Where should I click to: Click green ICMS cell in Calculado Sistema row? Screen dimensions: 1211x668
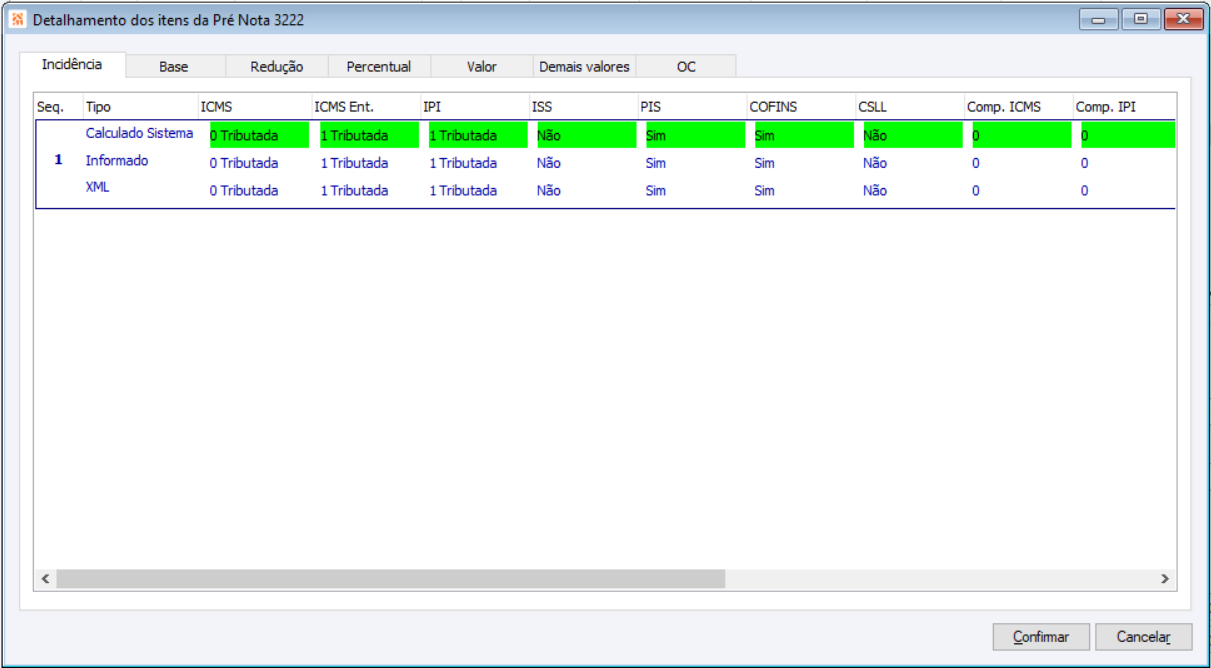(x=259, y=135)
